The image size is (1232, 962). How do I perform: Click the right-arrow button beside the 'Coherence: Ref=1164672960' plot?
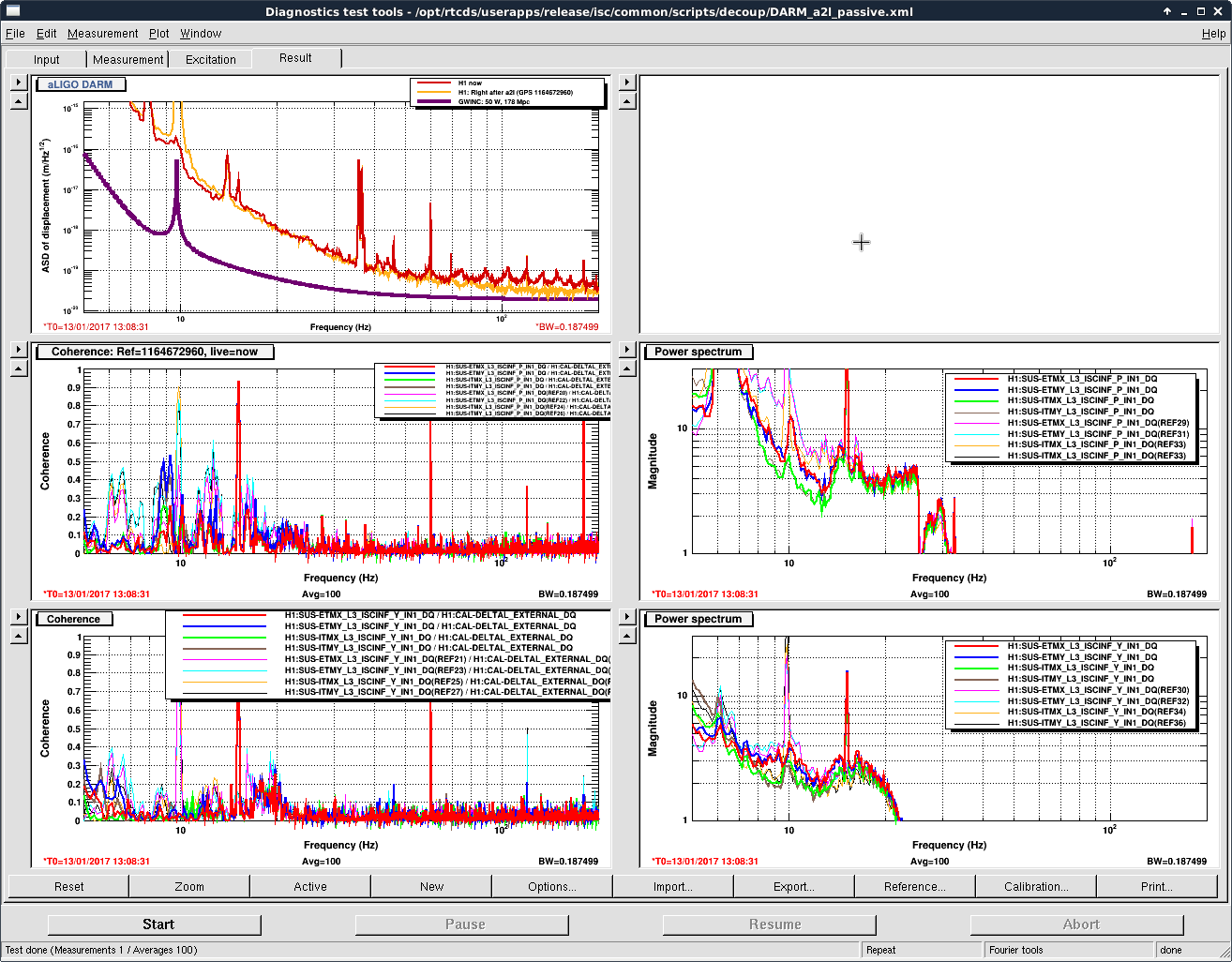pos(19,350)
